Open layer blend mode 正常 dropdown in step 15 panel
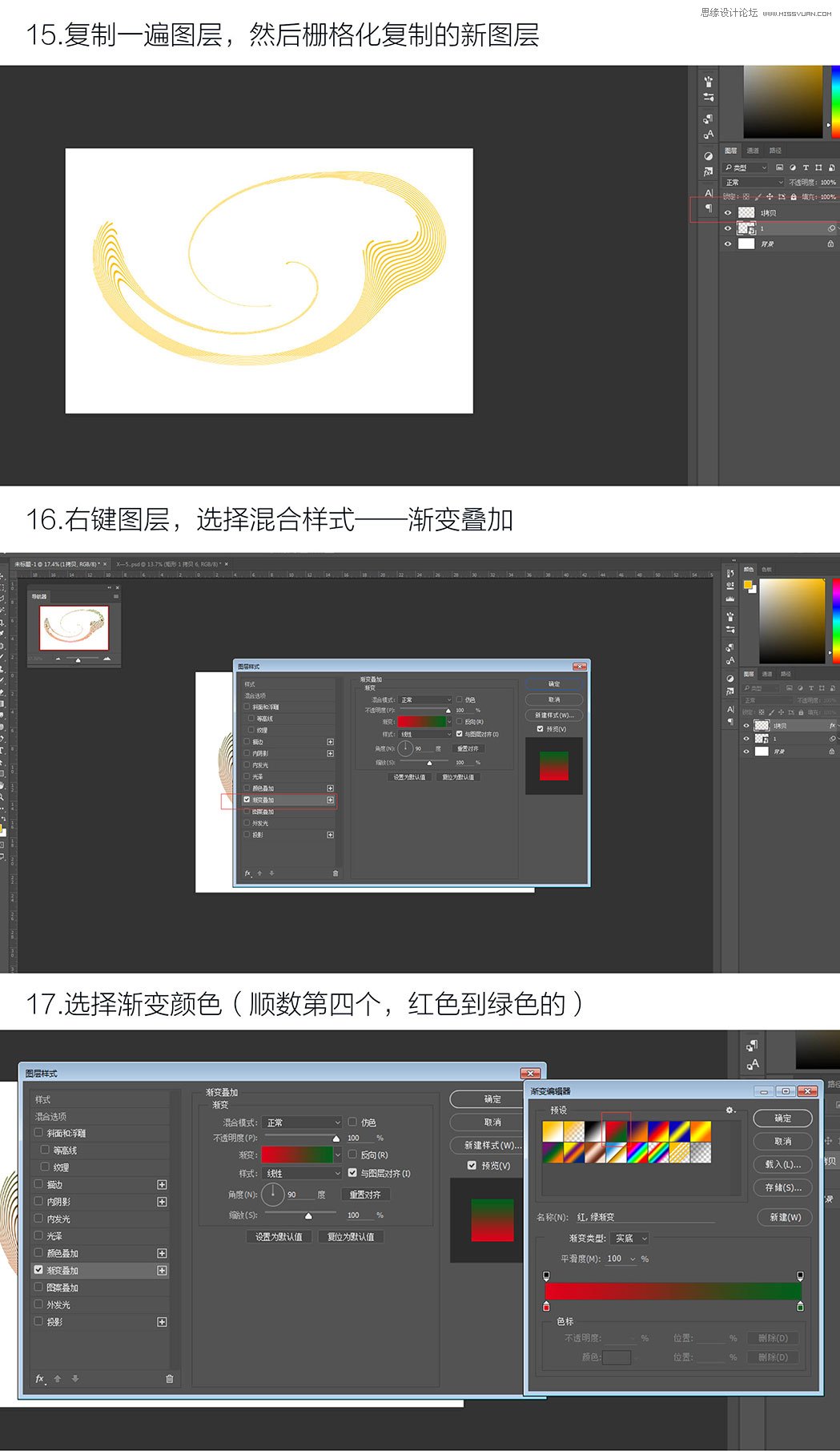 tap(754, 182)
